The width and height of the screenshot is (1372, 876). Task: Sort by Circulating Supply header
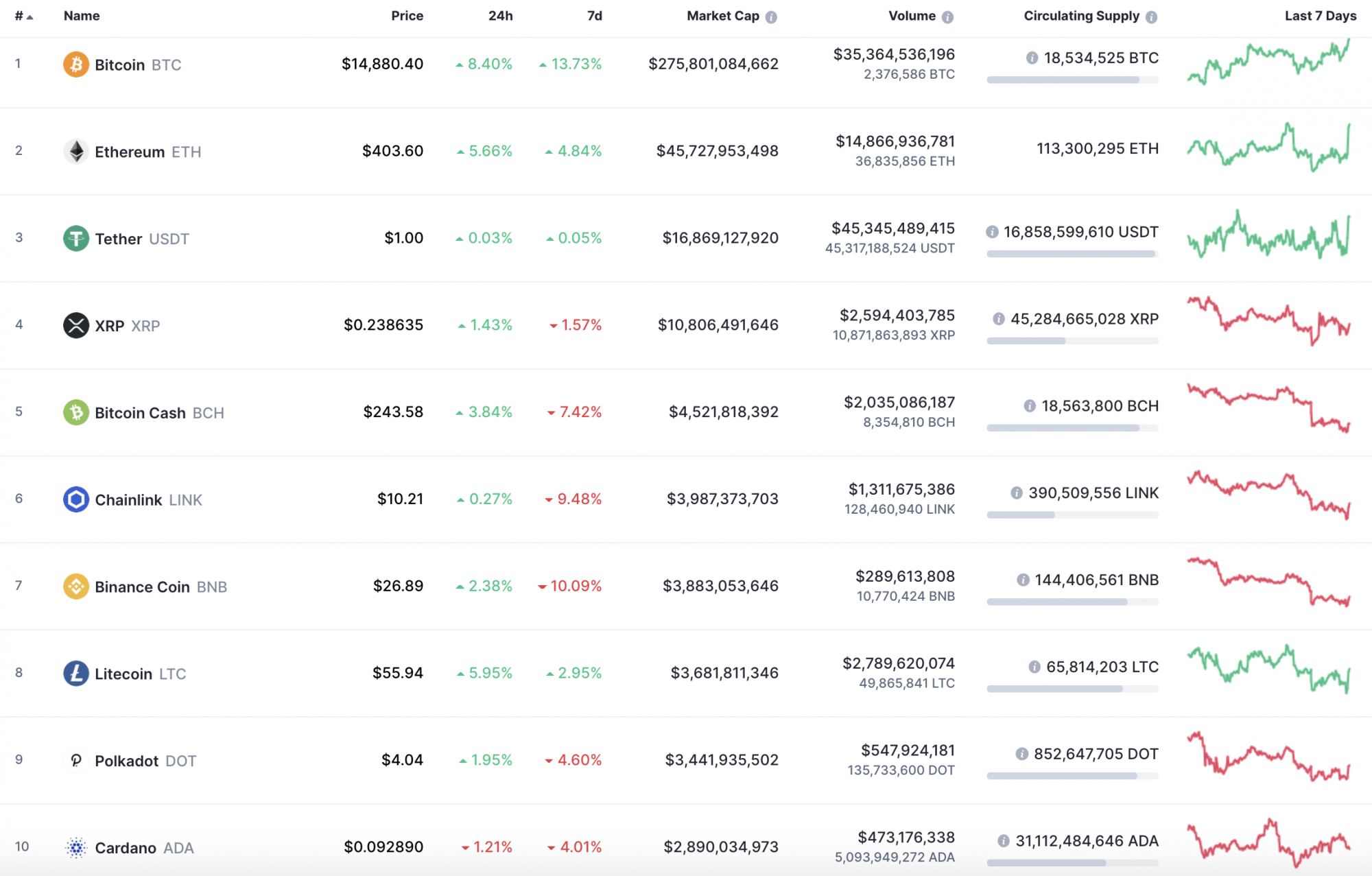(1081, 16)
